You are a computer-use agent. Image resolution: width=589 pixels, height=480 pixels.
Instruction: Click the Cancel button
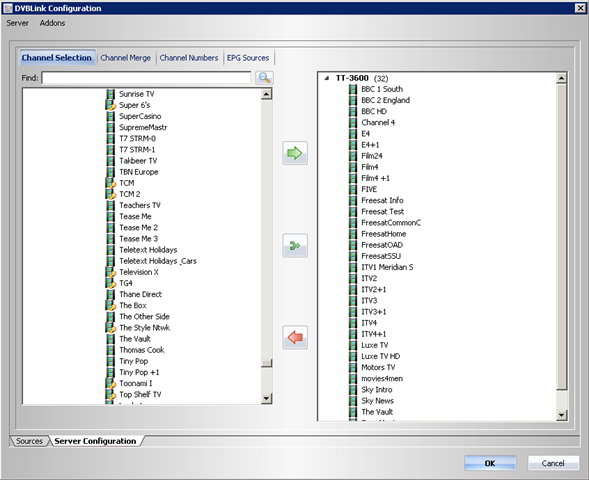(x=553, y=463)
